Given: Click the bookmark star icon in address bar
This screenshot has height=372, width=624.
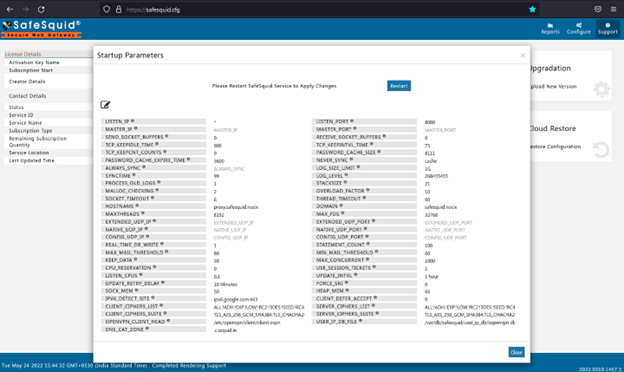Looking at the screenshot, I should click(x=532, y=9).
